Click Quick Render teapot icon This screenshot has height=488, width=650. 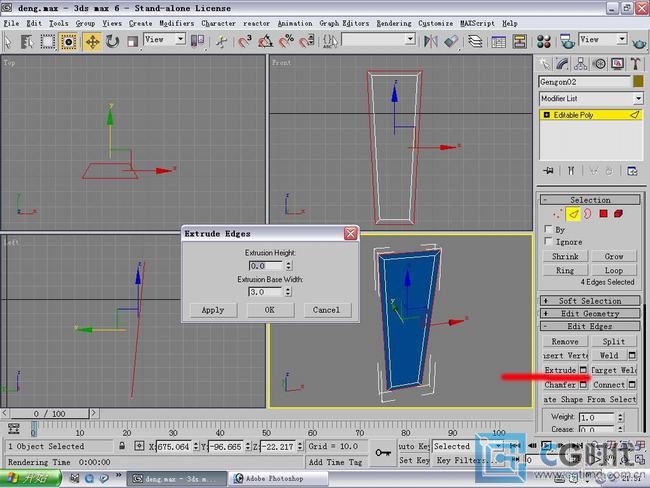click(639, 42)
